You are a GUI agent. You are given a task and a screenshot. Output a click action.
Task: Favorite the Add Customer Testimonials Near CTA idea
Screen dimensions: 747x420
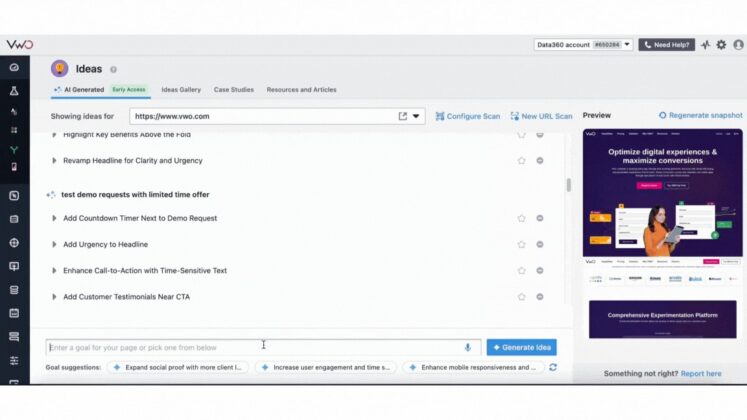click(x=521, y=297)
